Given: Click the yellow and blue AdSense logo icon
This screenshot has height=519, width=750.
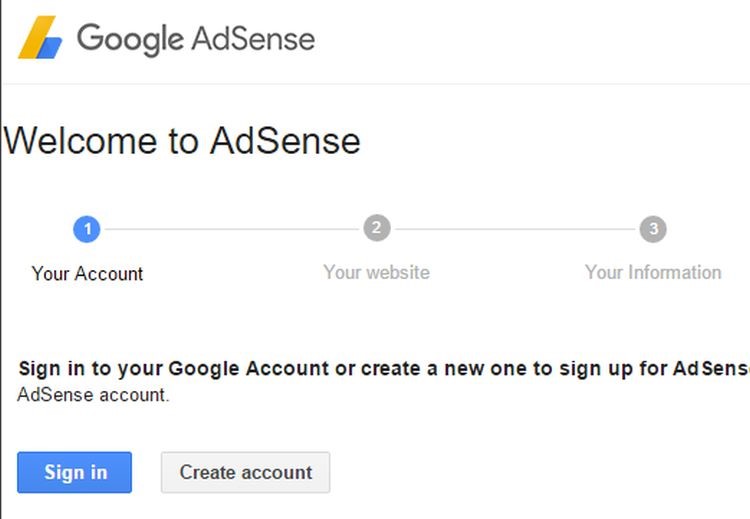Looking at the screenshot, I should click(40, 39).
